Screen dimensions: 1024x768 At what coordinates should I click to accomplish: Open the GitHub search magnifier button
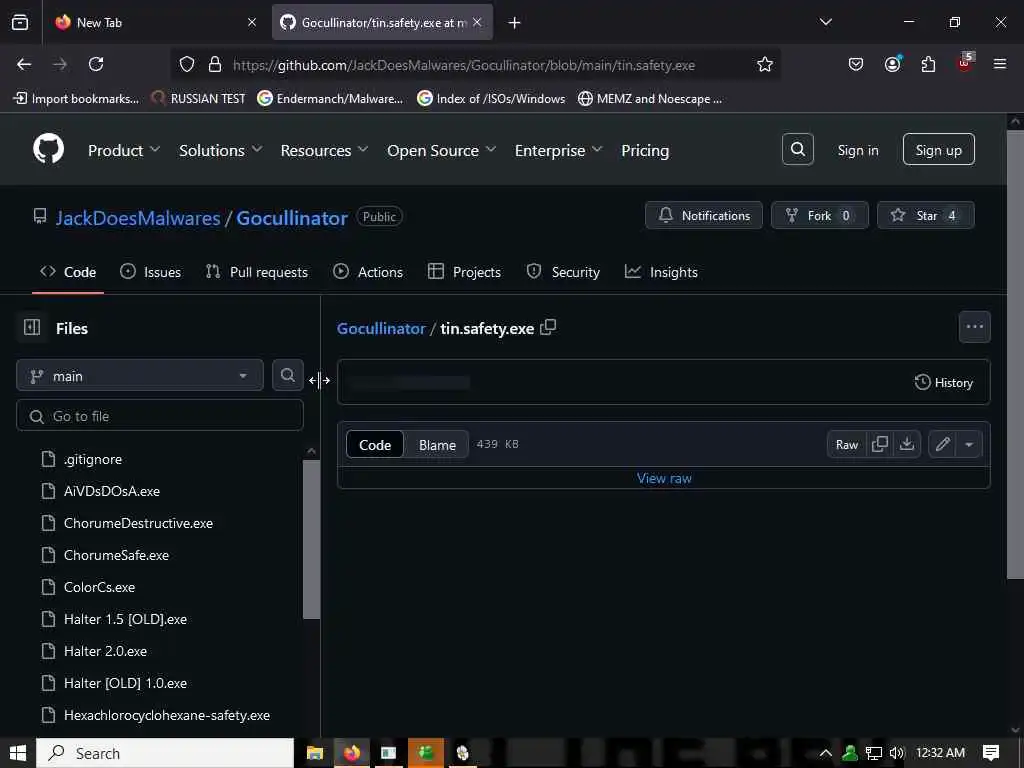[x=797, y=150]
